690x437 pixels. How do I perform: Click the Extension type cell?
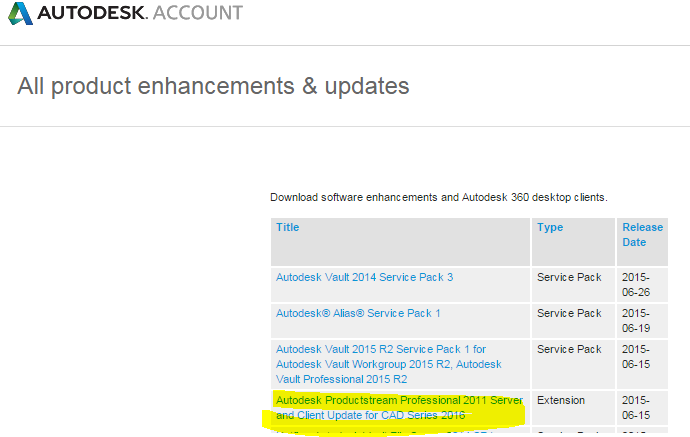coord(561,400)
